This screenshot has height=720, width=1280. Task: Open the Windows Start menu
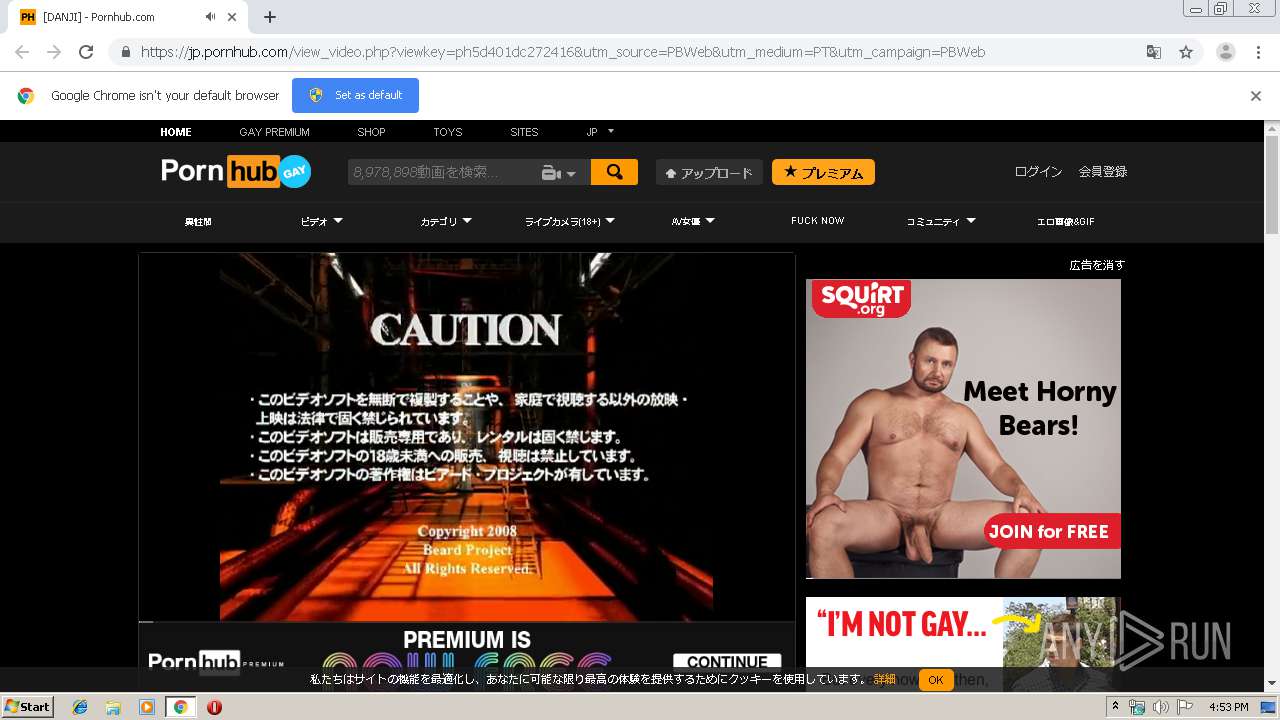pos(27,706)
